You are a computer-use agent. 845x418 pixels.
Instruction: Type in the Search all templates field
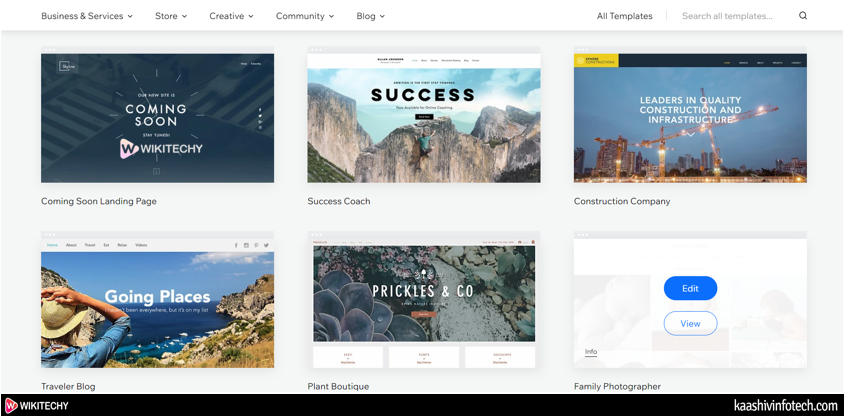pos(730,16)
